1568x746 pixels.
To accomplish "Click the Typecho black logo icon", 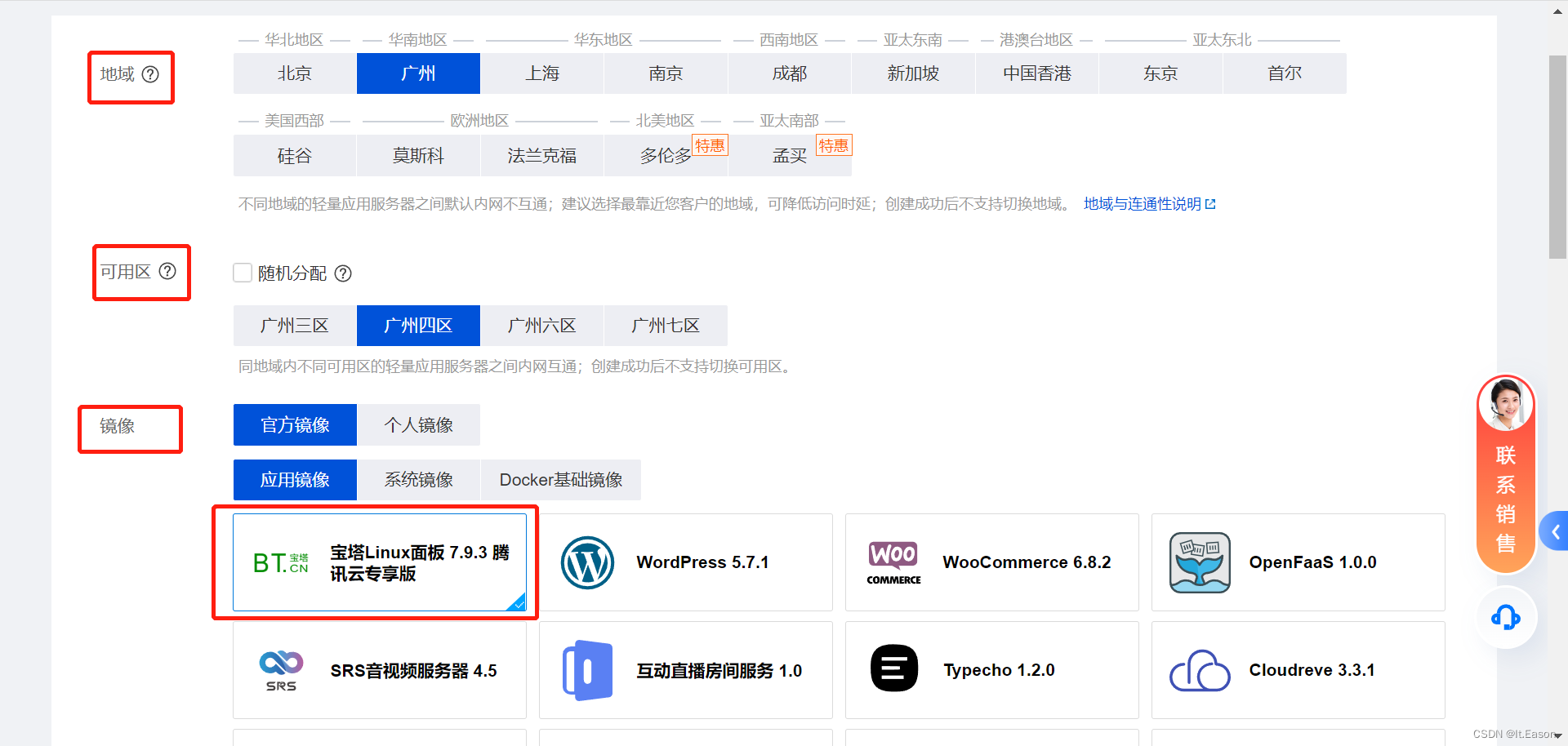I will point(894,668).
